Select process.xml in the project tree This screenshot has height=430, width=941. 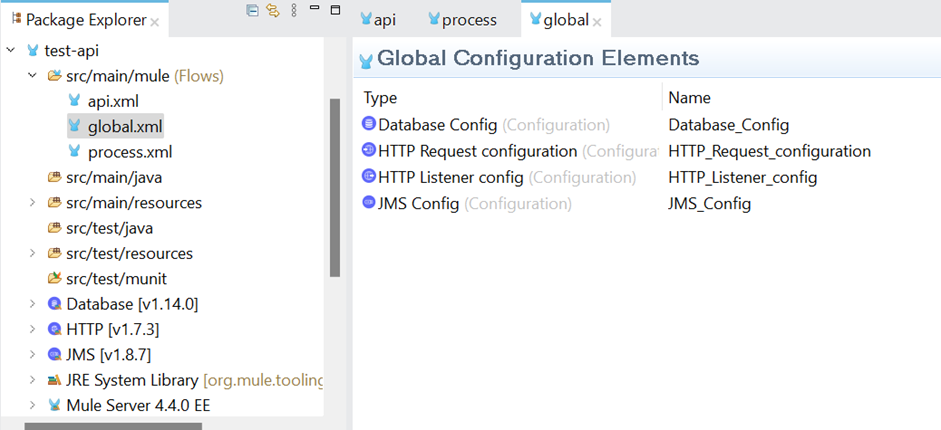coord(129,152)
